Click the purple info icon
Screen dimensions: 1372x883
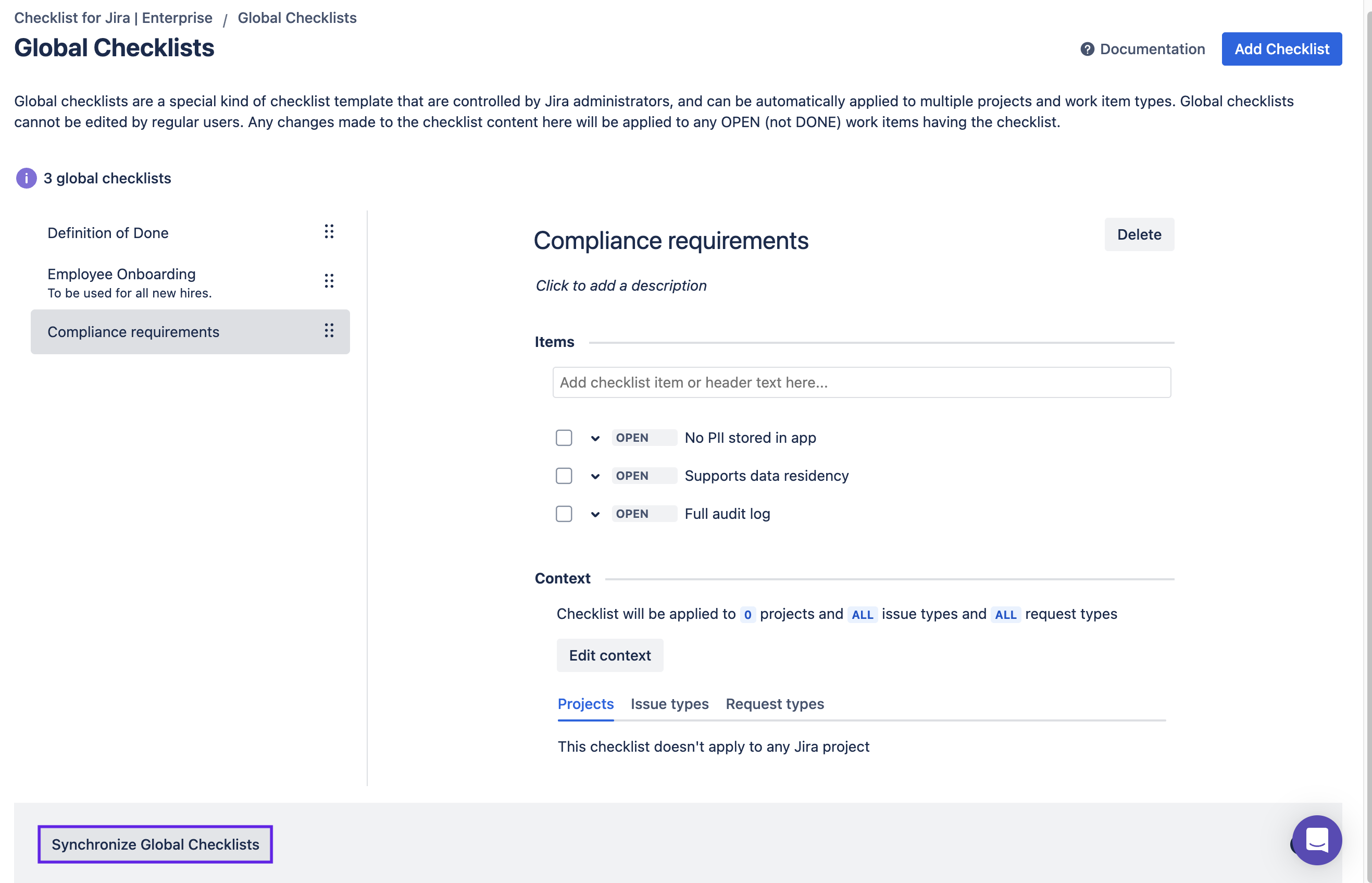point(27,178)
